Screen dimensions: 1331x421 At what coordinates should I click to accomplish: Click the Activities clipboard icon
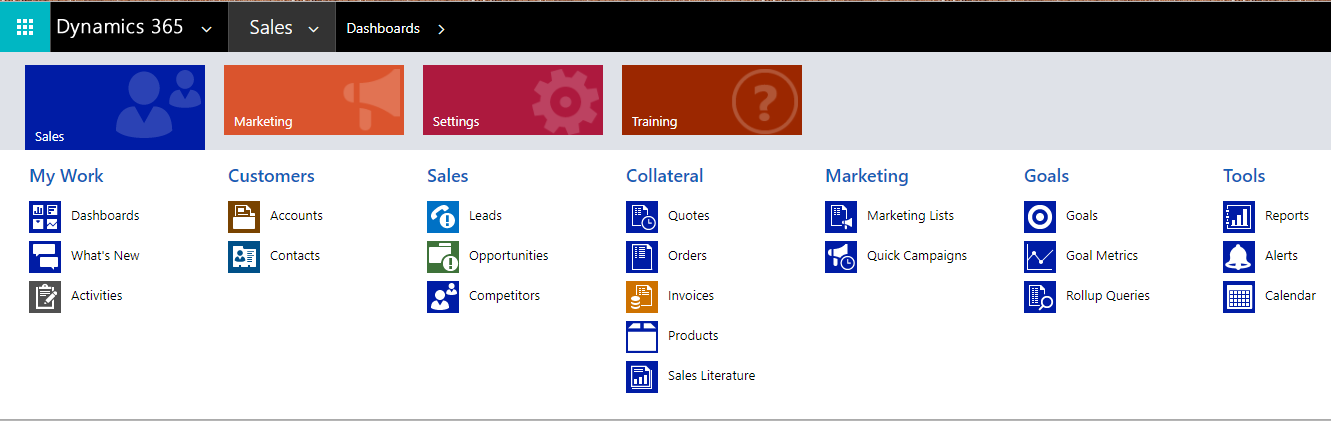45,296
